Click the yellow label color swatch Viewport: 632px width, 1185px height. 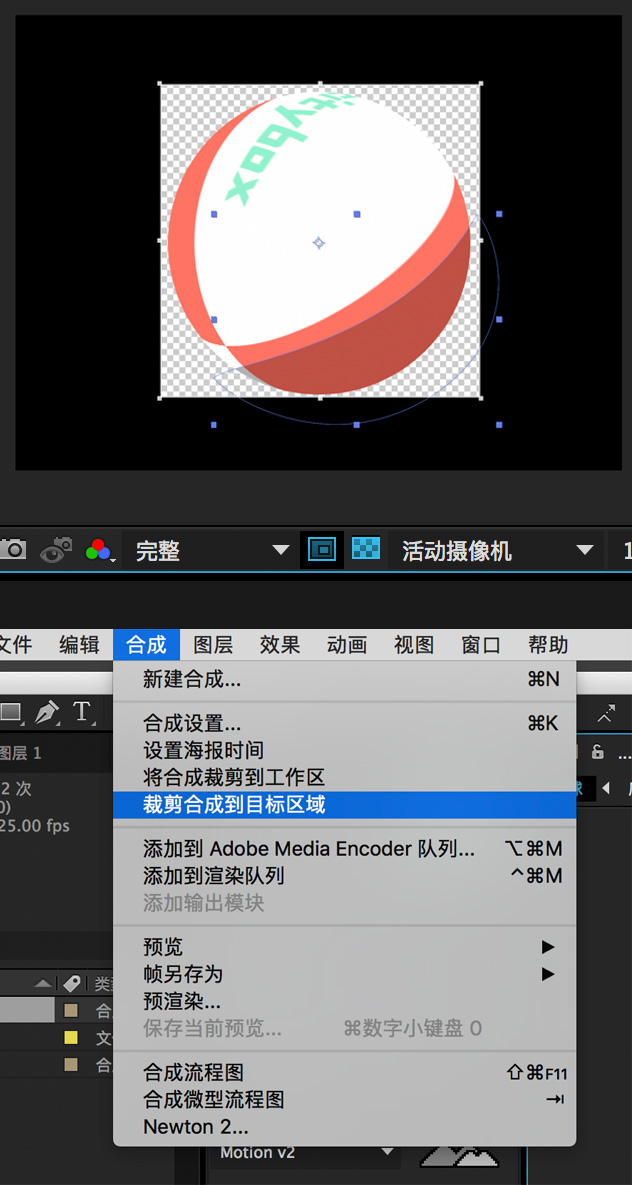[x=71, y=1038]
